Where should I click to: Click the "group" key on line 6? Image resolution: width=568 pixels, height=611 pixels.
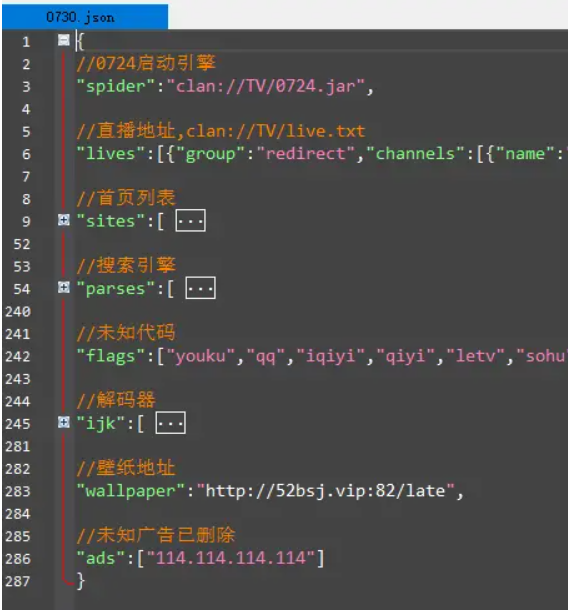[210, 154]
